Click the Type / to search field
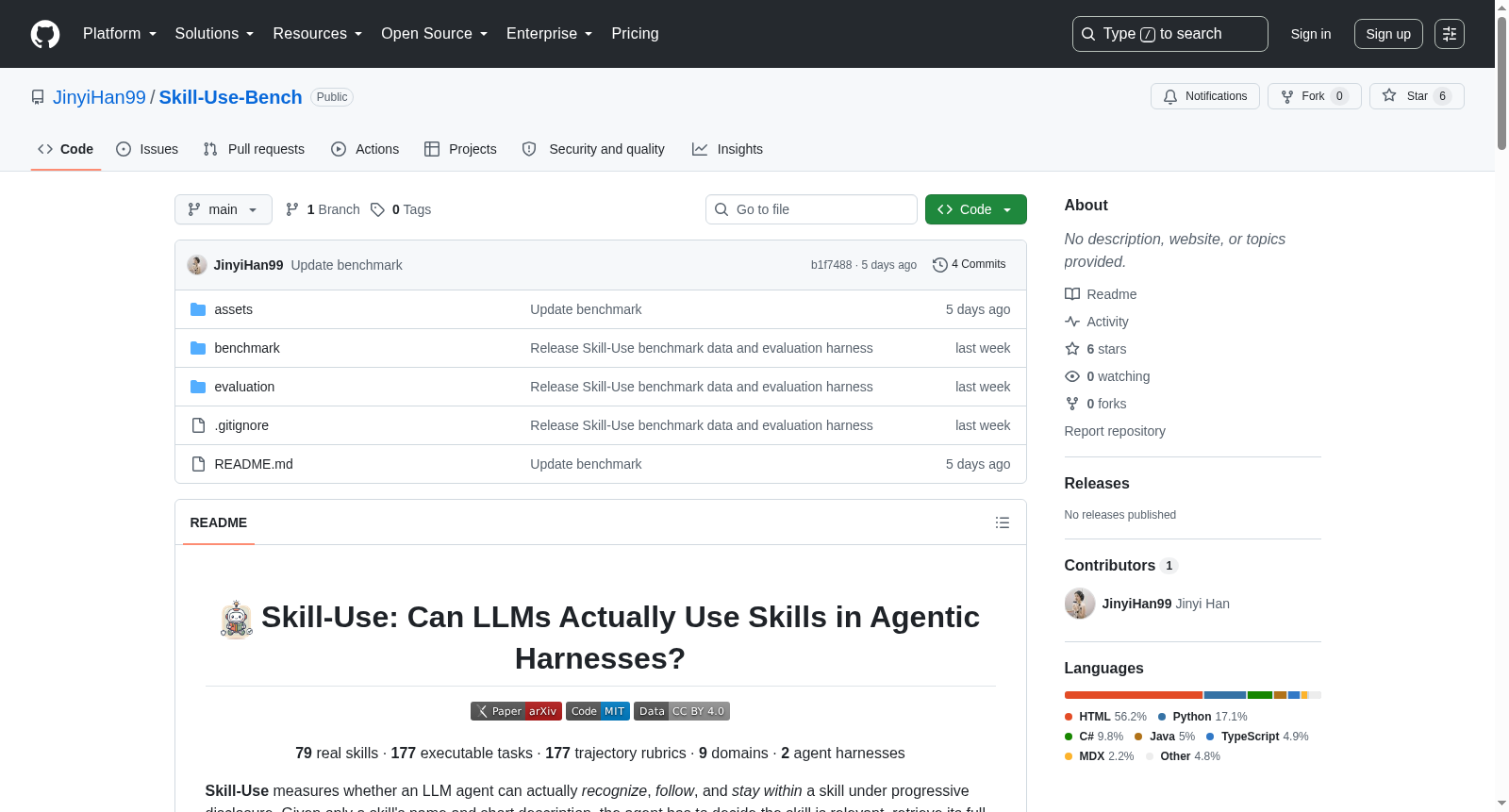This screenshot has width=1509, height=812. 1170,34
